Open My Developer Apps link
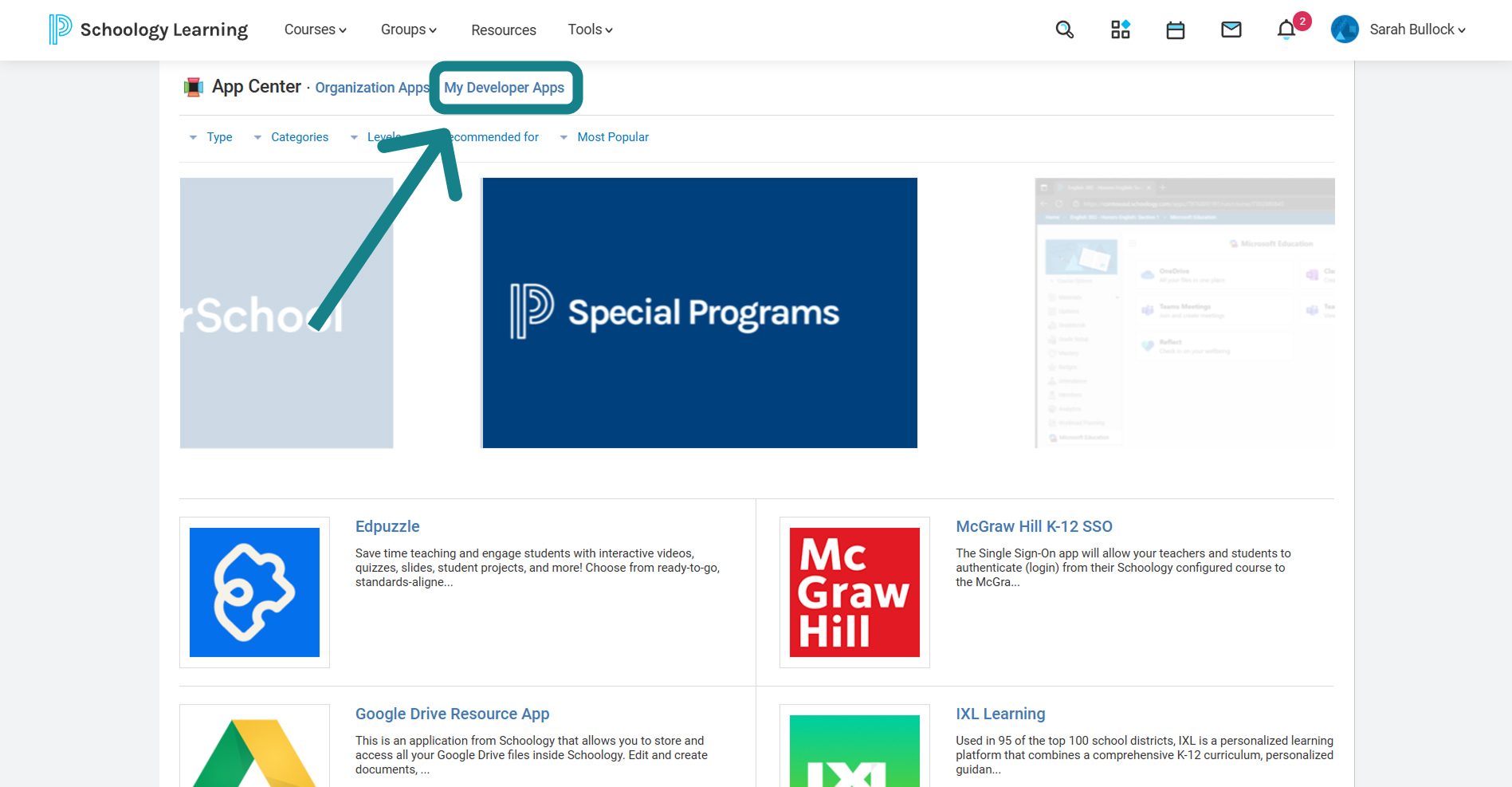The image size is (1512, 787). coord(505,88)
